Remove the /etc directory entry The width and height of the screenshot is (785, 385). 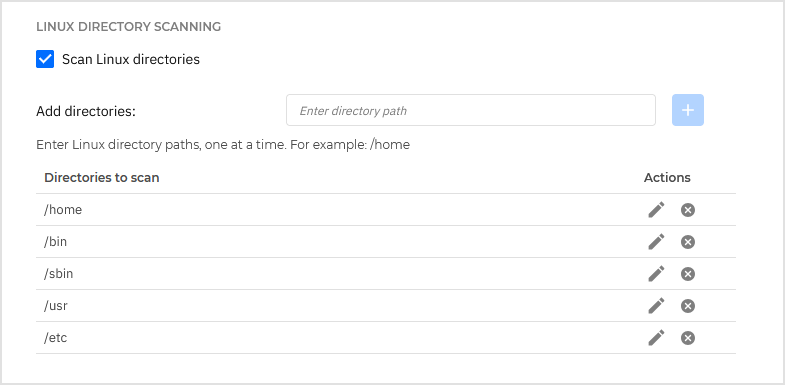688,338
